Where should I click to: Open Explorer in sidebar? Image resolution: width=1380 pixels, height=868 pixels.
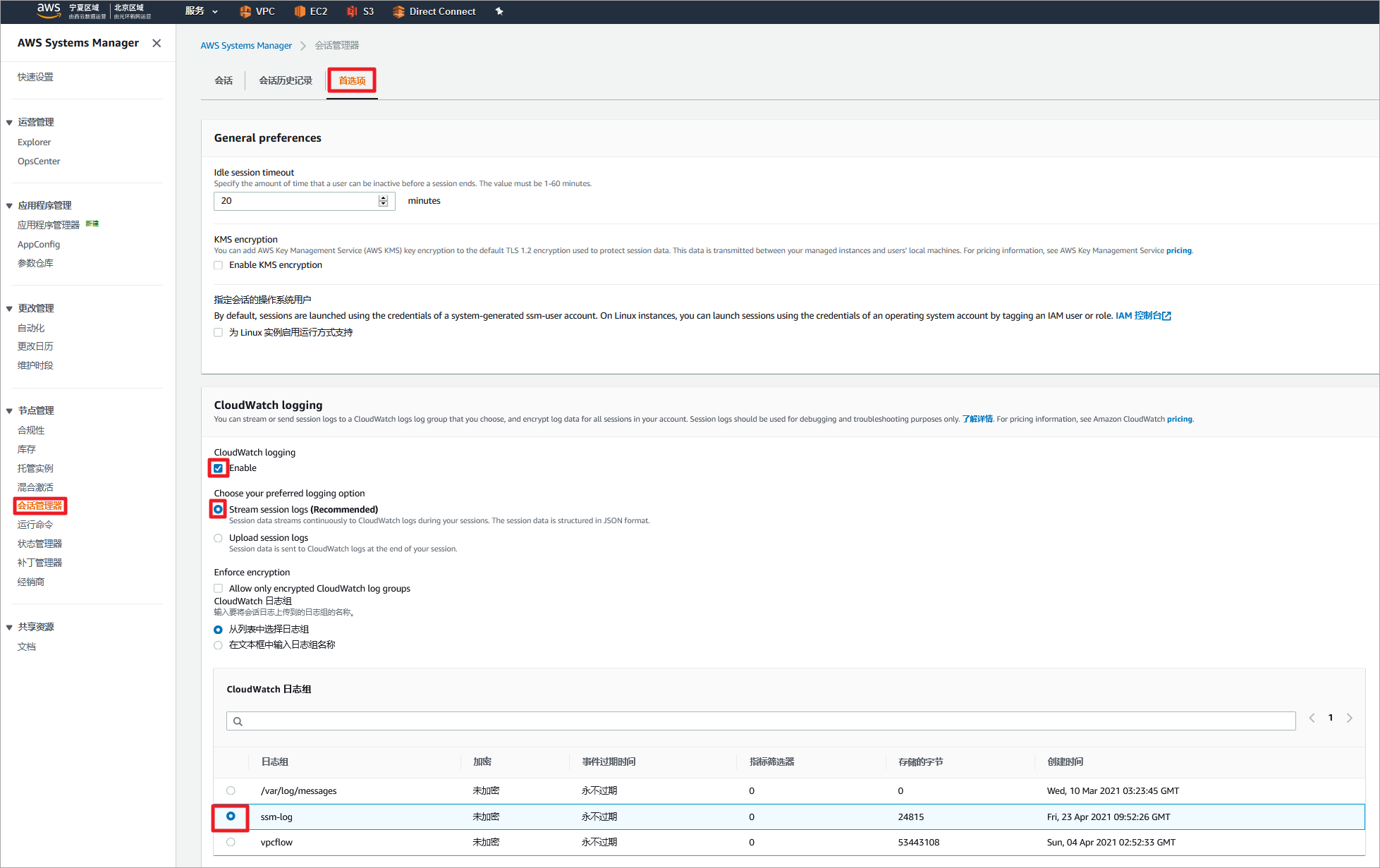(x=34, y=142)
